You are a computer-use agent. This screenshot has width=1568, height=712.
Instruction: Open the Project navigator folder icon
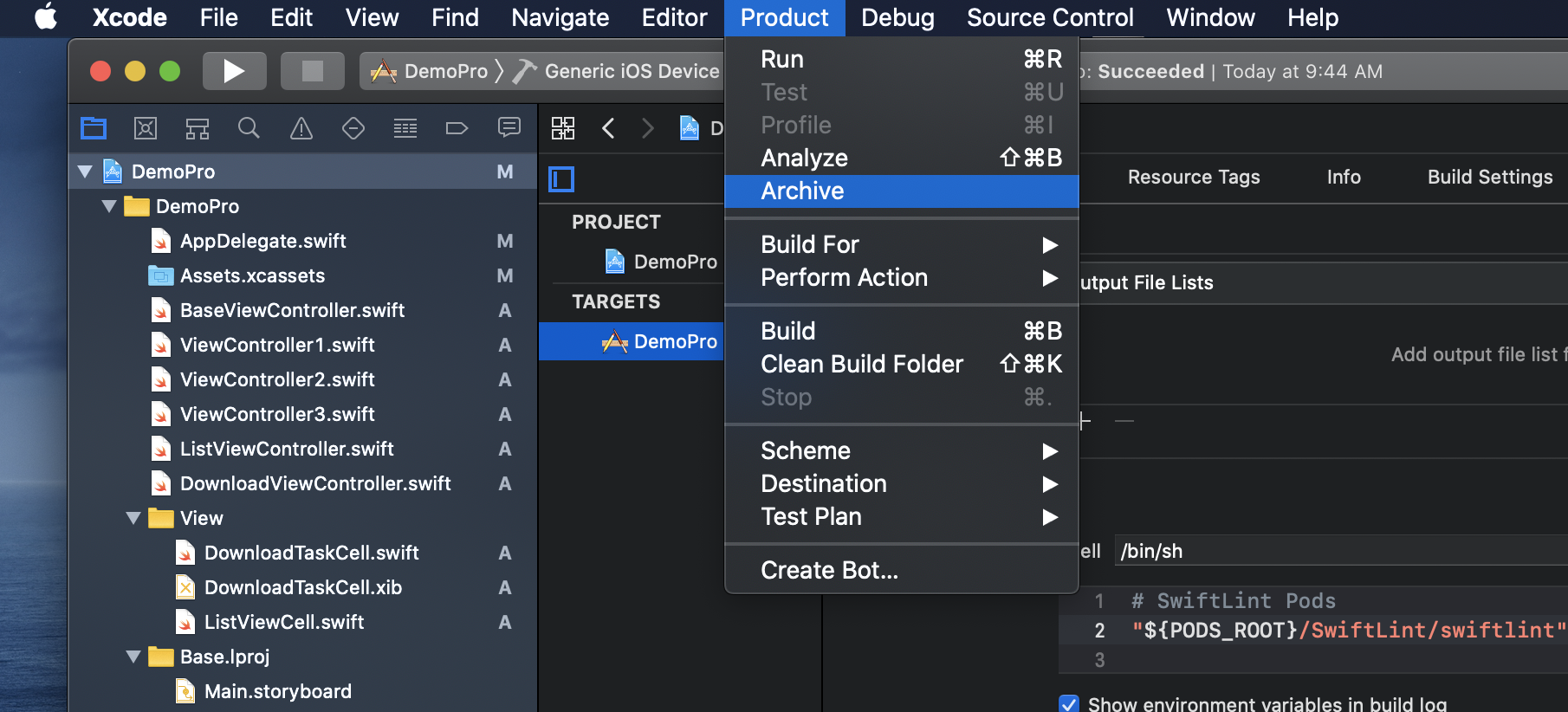point(94,129)
